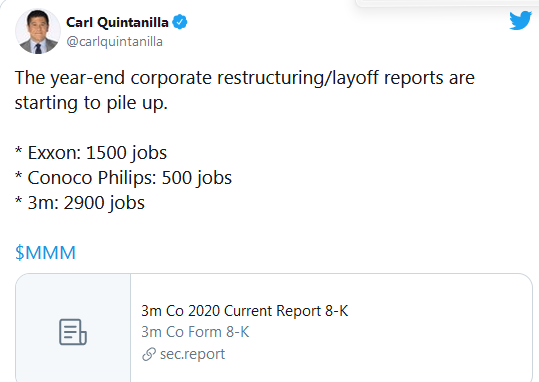Open the Carl Quintanilla display name

[x=117, y=22]
